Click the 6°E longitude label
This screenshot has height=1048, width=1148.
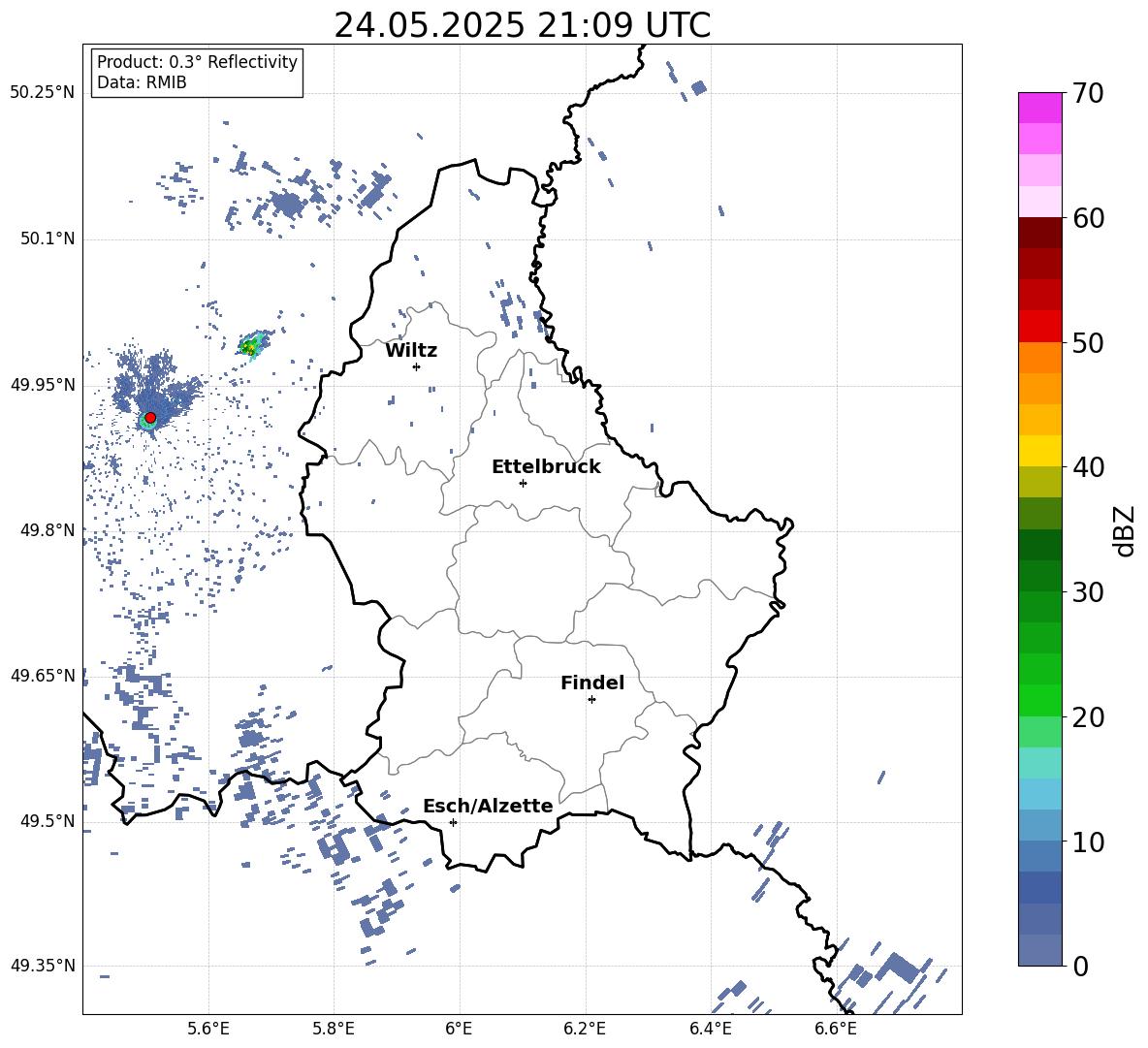point(459,1029)
